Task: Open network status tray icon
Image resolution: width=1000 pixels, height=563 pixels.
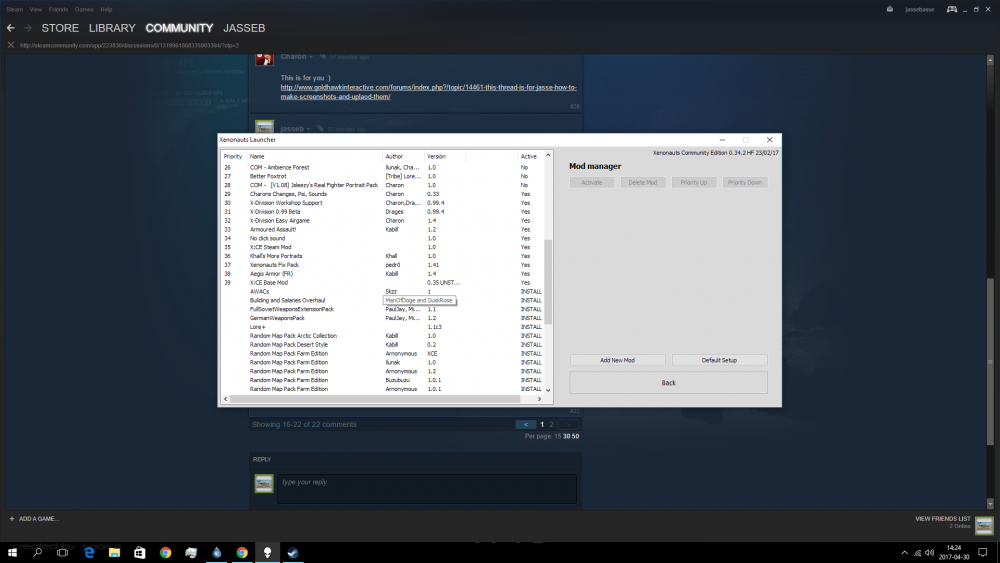Action: 917,553
